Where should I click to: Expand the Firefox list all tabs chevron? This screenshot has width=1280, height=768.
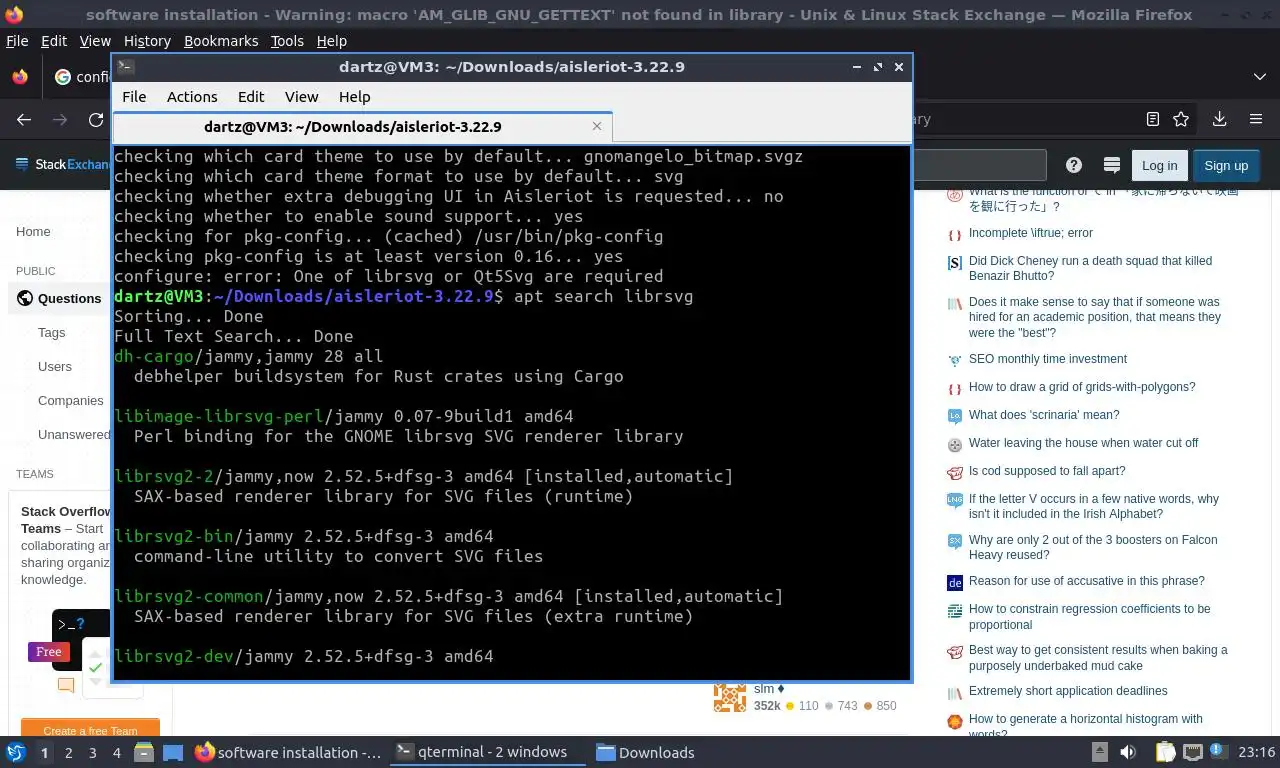pos(1259,77)
